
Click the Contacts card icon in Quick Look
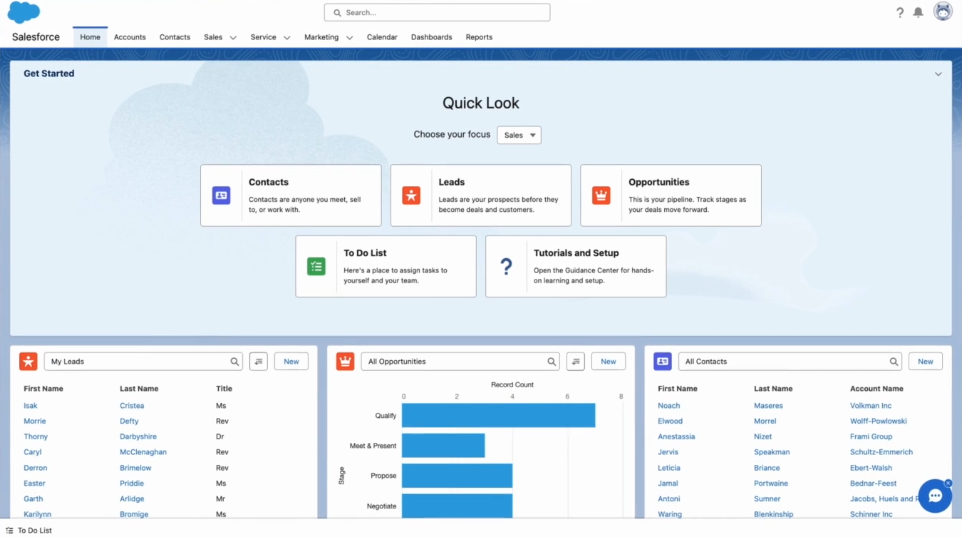[221, 196]
